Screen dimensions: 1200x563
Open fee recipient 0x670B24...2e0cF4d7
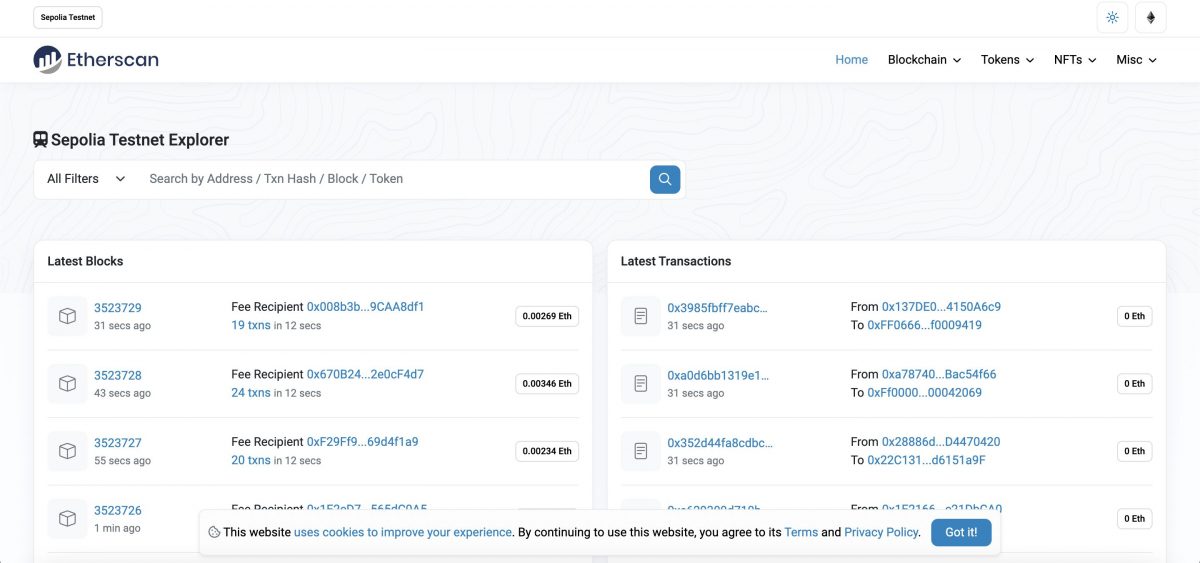point(365,374)
